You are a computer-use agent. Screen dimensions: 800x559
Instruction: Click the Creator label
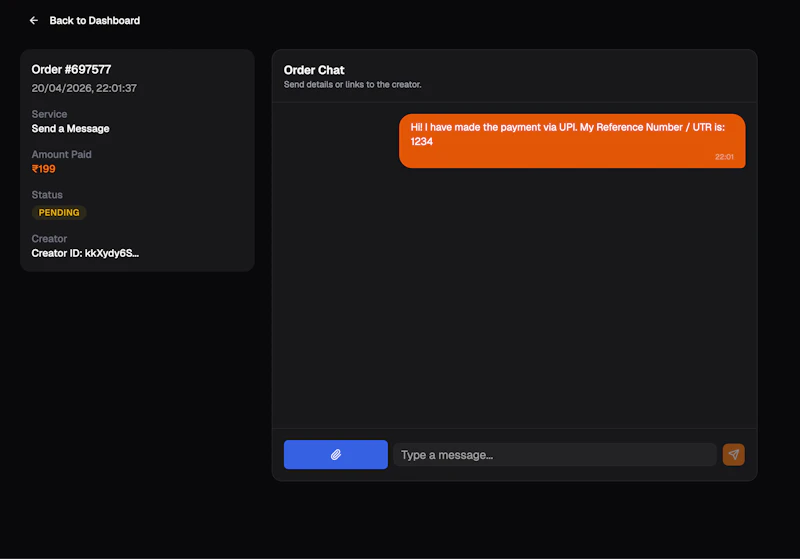click(49, 239)
